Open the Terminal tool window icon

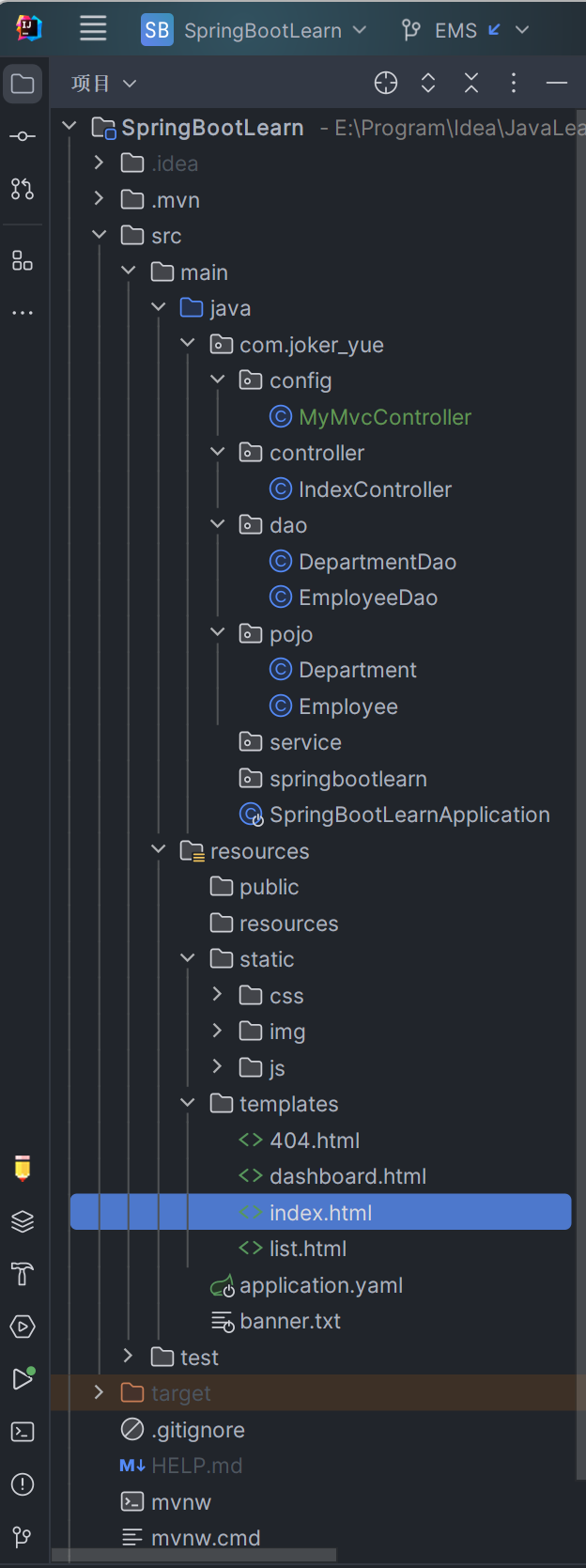click(23, 1432)
